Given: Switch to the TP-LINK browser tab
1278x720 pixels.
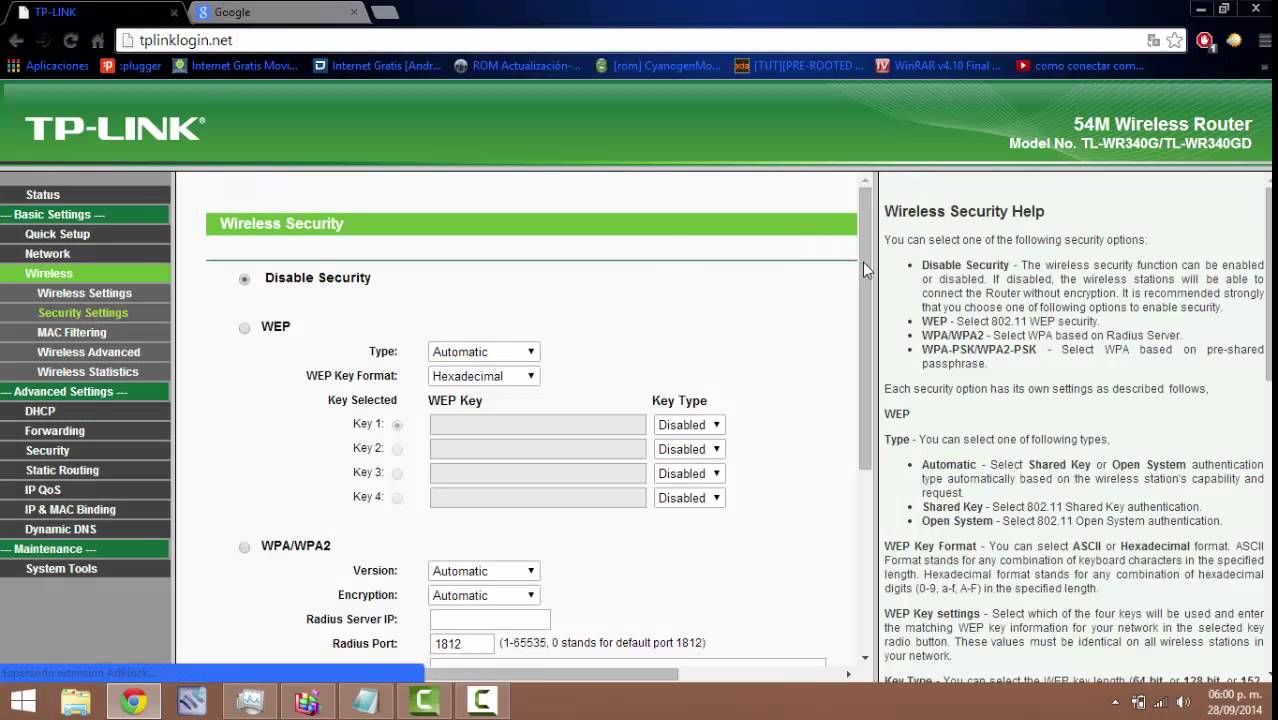Looking at the screenshot, I should [95, 12].
